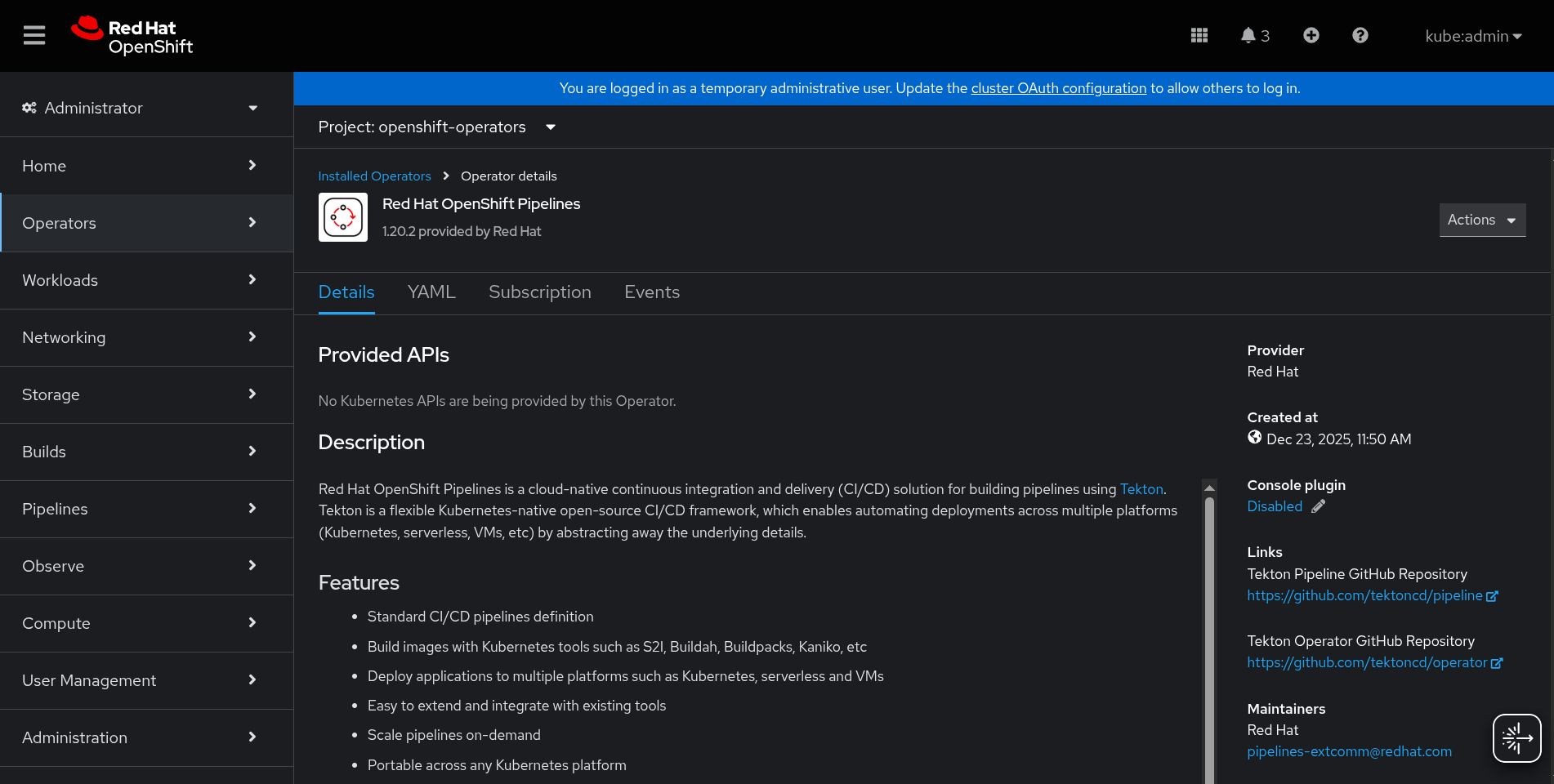Edit the Console plugin setting pencil icon
1554x784 pixels.
(x=1319, y=506)
